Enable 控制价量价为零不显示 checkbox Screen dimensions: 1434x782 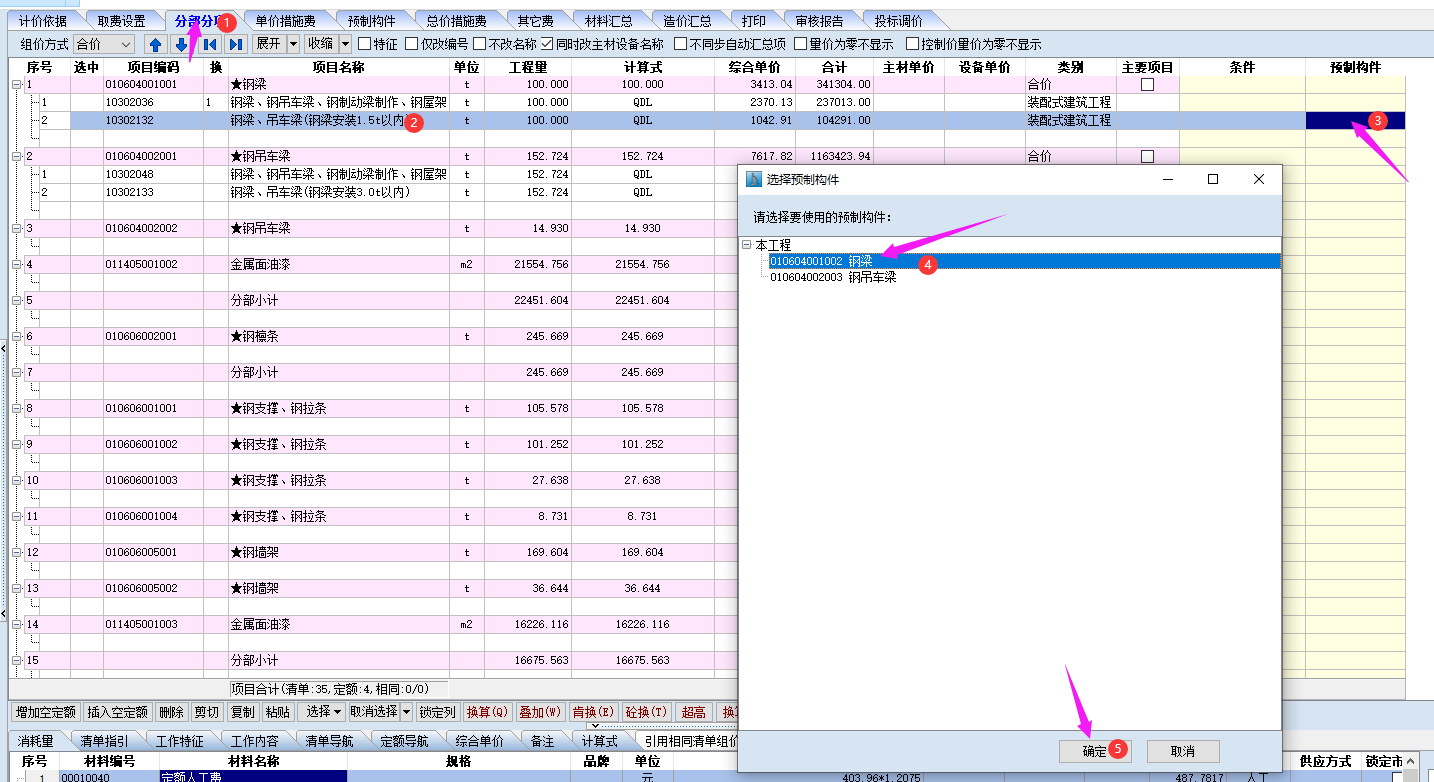[x=912, y=44]
